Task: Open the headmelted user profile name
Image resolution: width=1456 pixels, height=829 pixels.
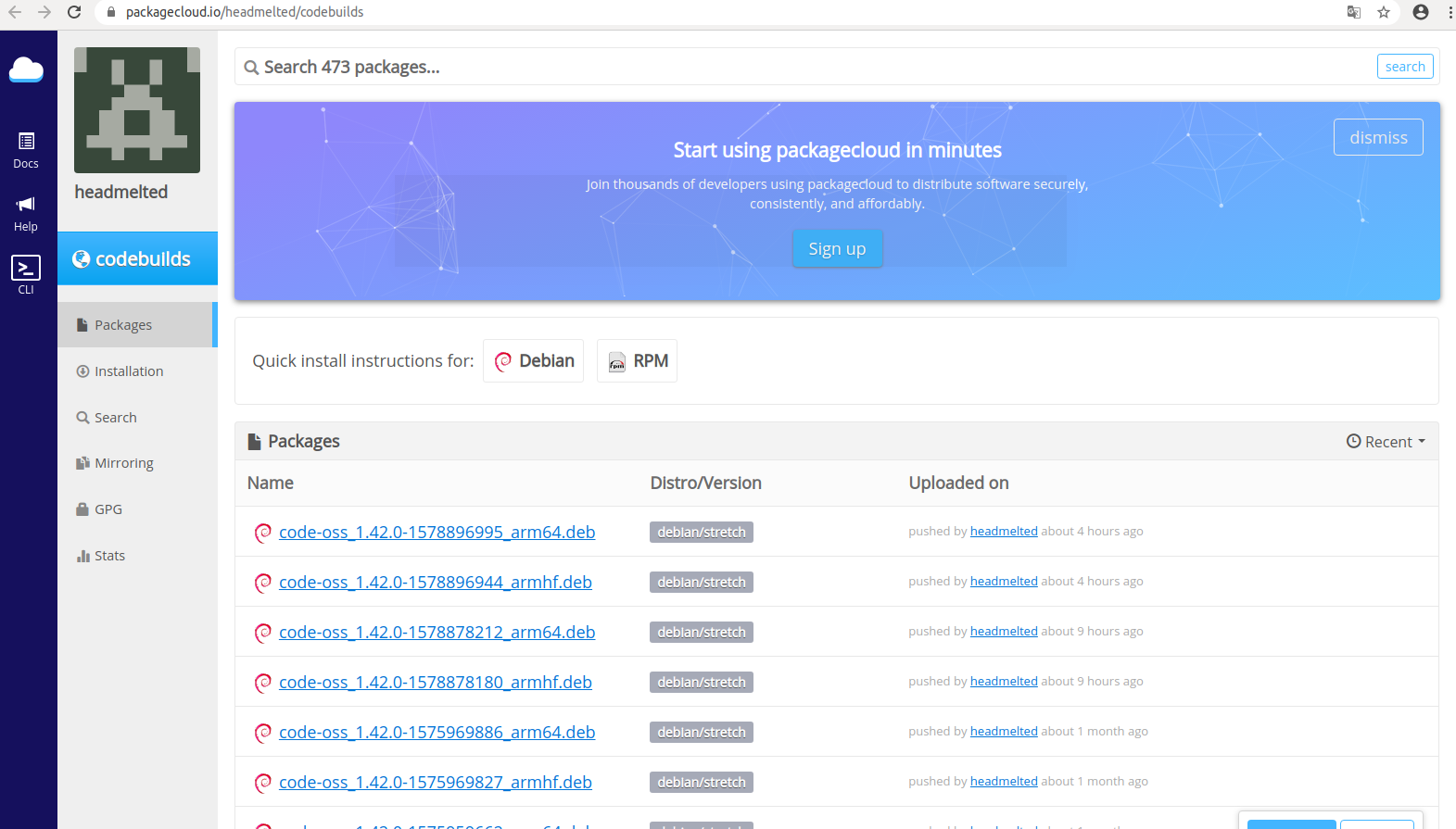Action: [121, 192]
